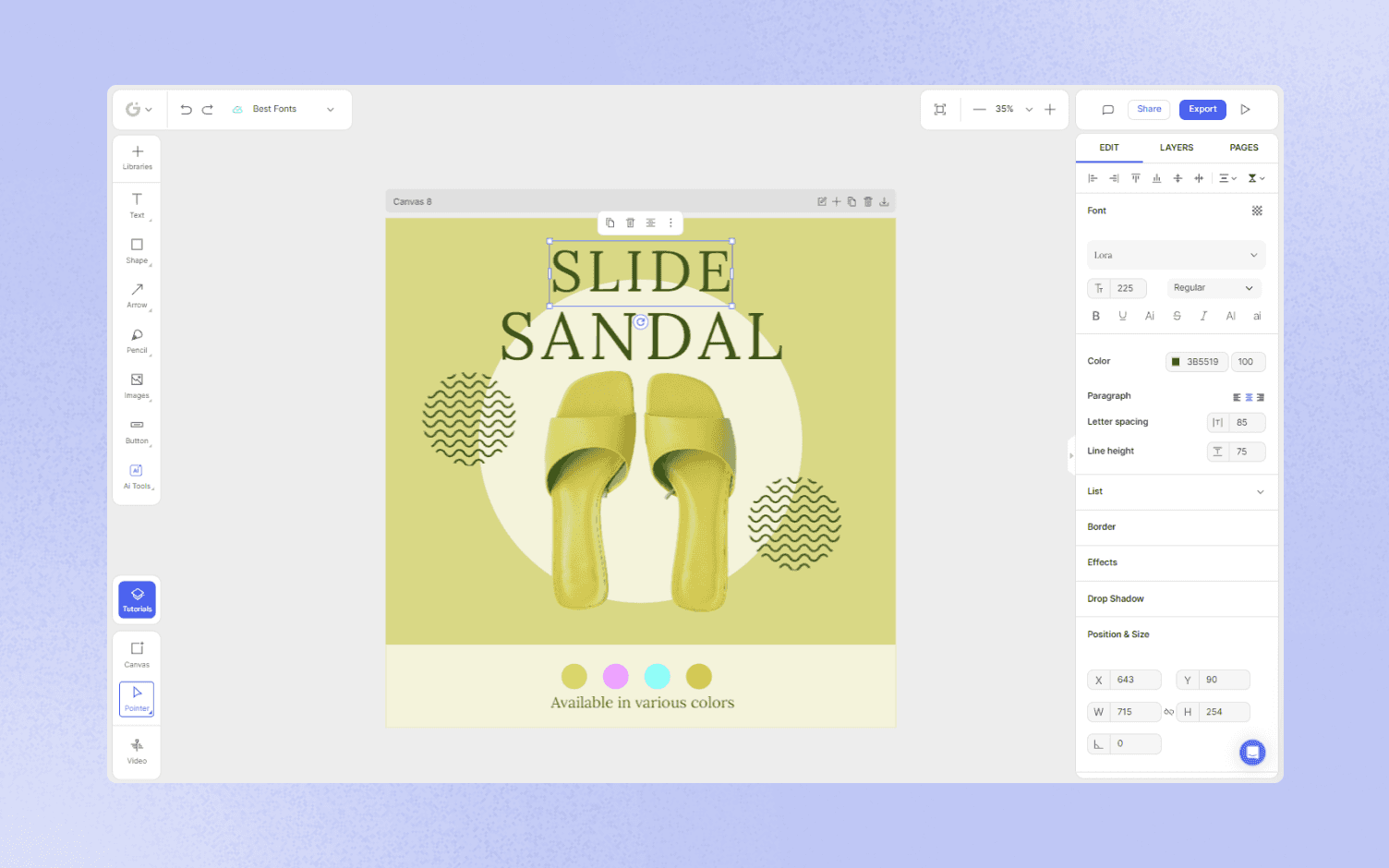Image resolution: width=1389 pixels, height=868 pixels.
Task: Delete selected text from floating toolbar
Action: click(x=630, y=223)
